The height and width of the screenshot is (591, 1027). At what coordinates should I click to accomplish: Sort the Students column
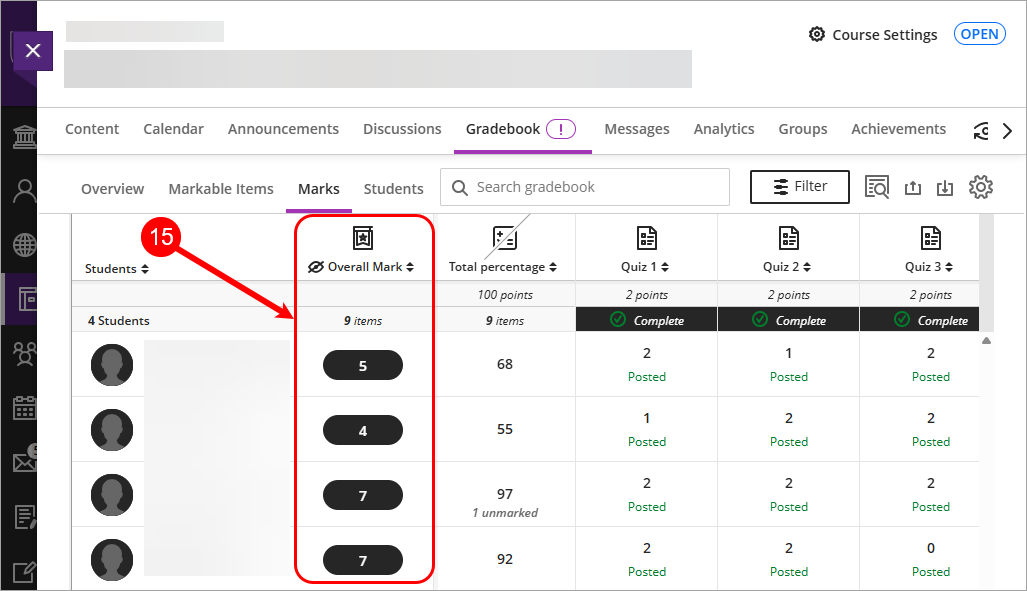coord(144,269)
